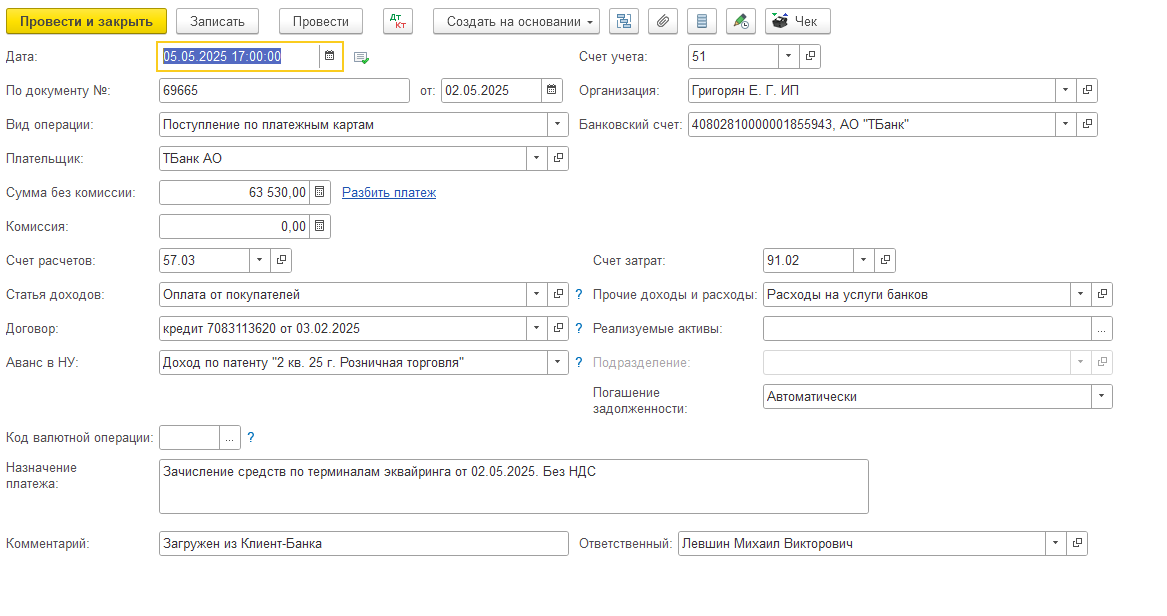Click Провести и закрыть button
The height and width of the screenshot is (616, 1167).
click(86, 21)
